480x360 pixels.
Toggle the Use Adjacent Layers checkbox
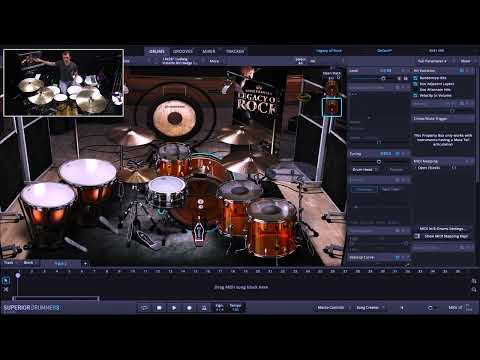415,84
